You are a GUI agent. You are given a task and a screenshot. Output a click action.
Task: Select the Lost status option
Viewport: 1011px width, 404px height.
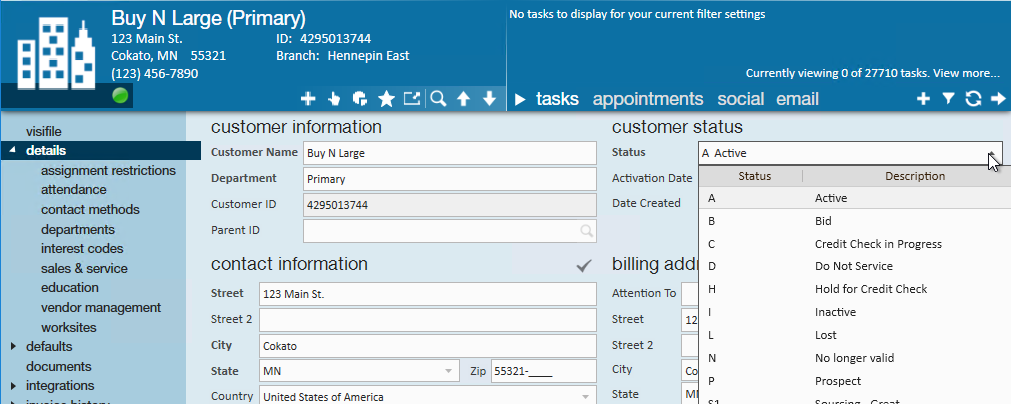855,335
